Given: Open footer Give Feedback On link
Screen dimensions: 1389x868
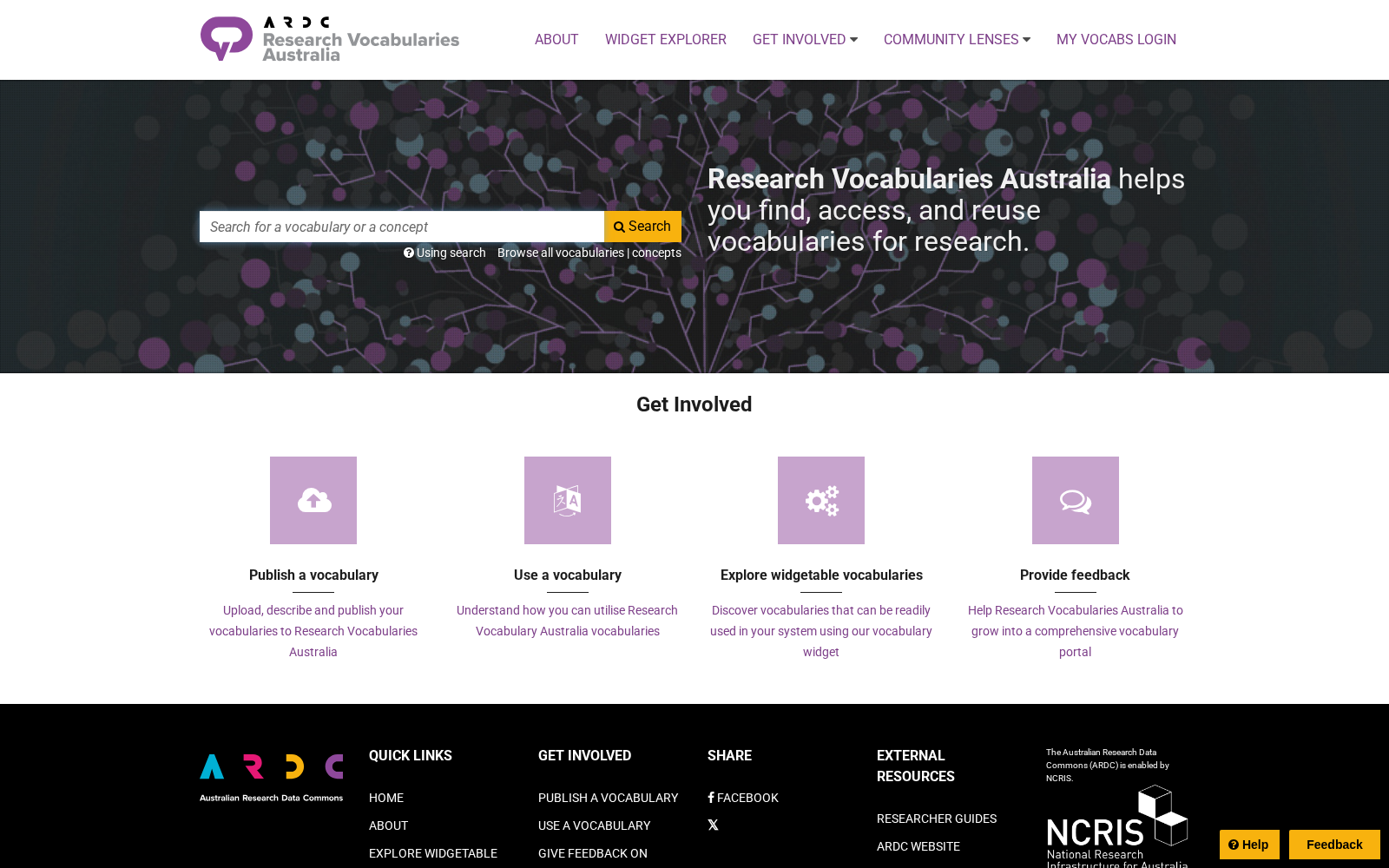Looking at the screenshot, I should (x=593, y=853).
